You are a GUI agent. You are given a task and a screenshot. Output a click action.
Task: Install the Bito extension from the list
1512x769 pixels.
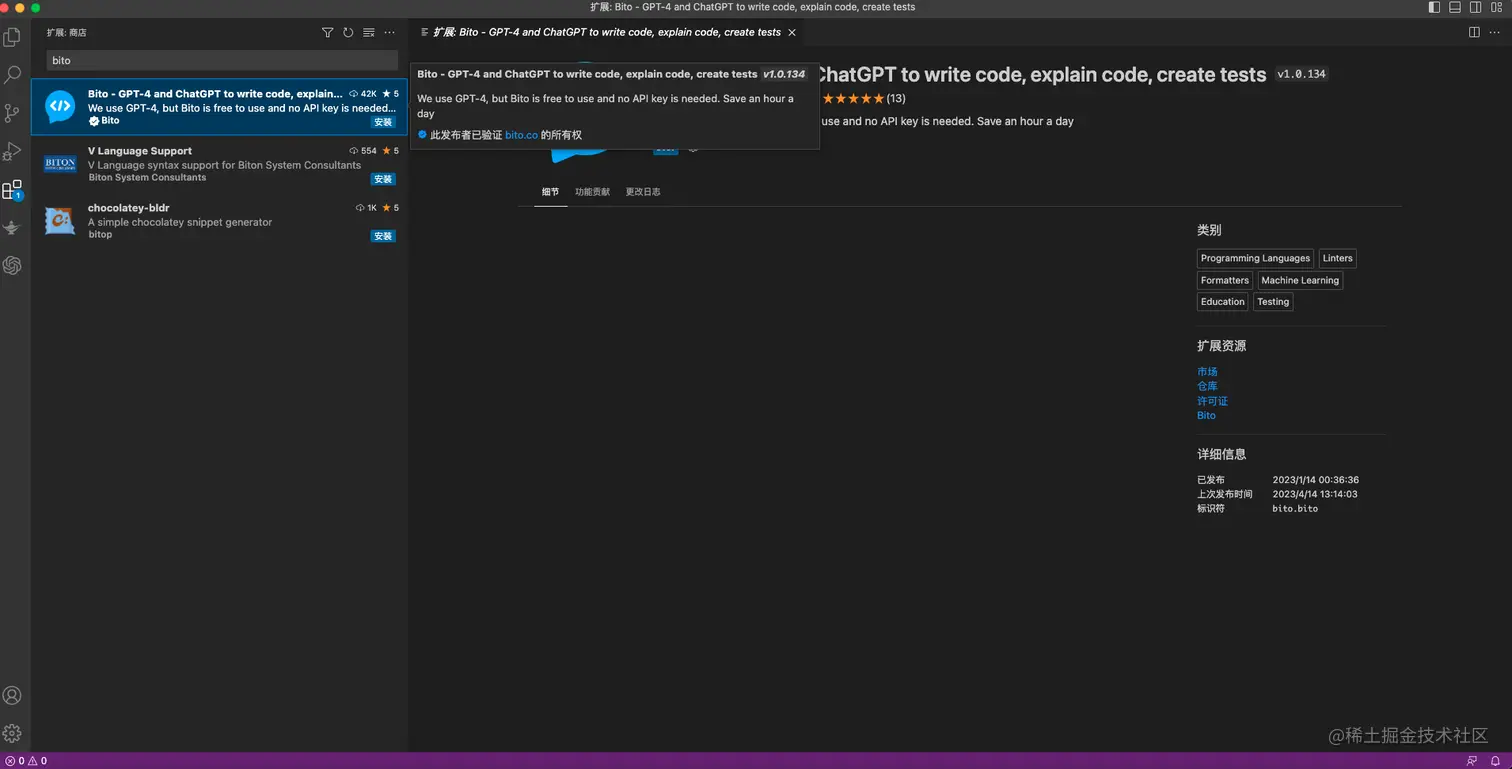(383, 122)
